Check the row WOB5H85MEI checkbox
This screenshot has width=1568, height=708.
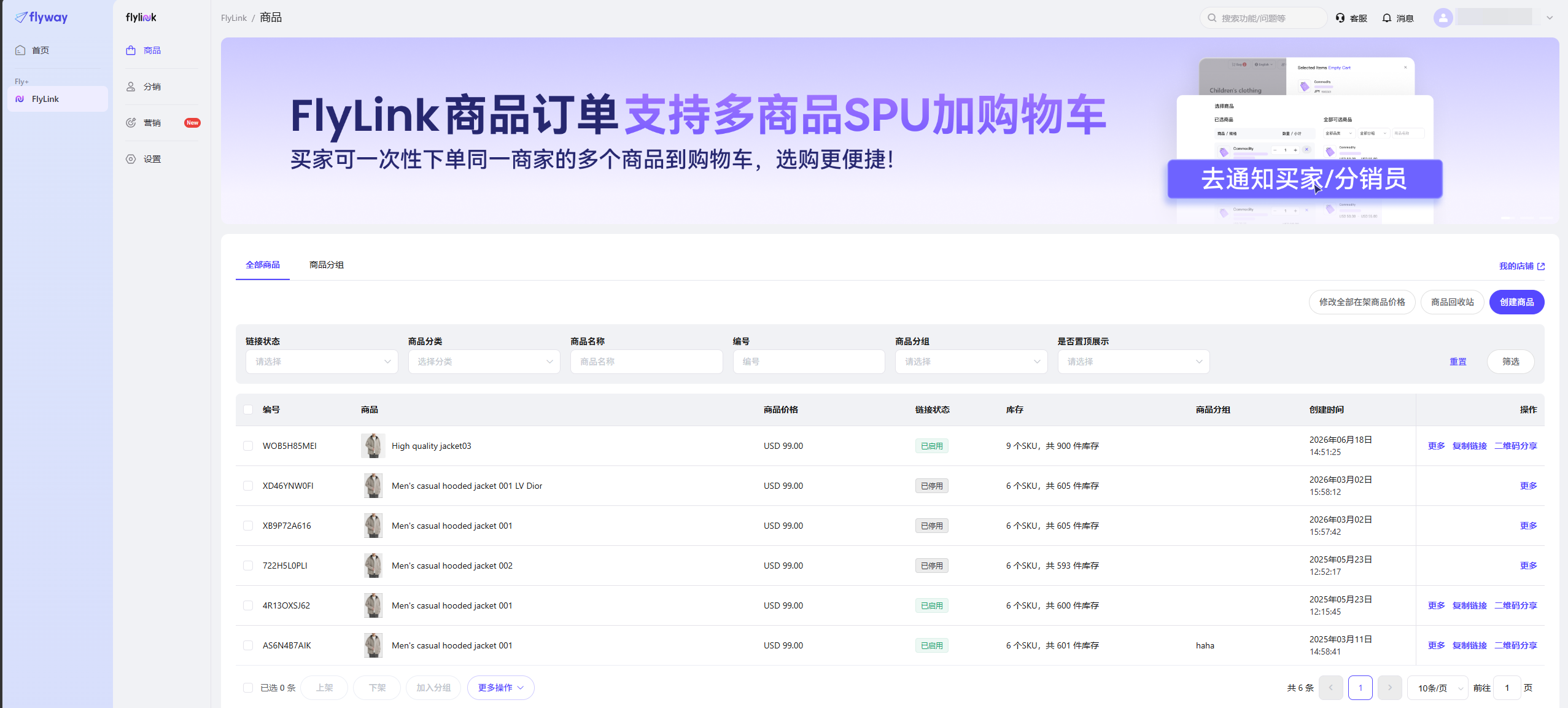248,446
